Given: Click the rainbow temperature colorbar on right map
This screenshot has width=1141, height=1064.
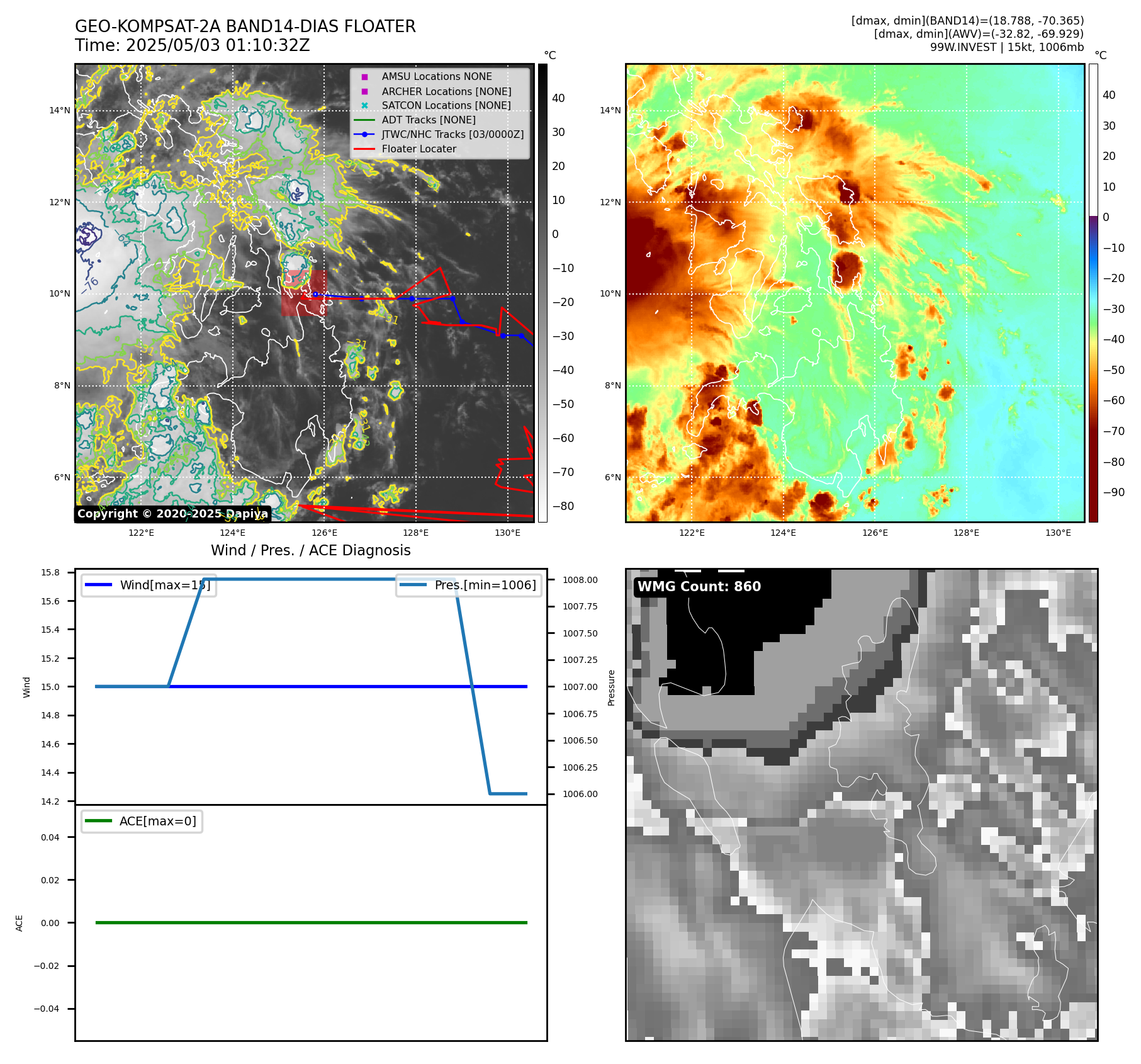Looking at the screenshot, I should click(1093, 293).
